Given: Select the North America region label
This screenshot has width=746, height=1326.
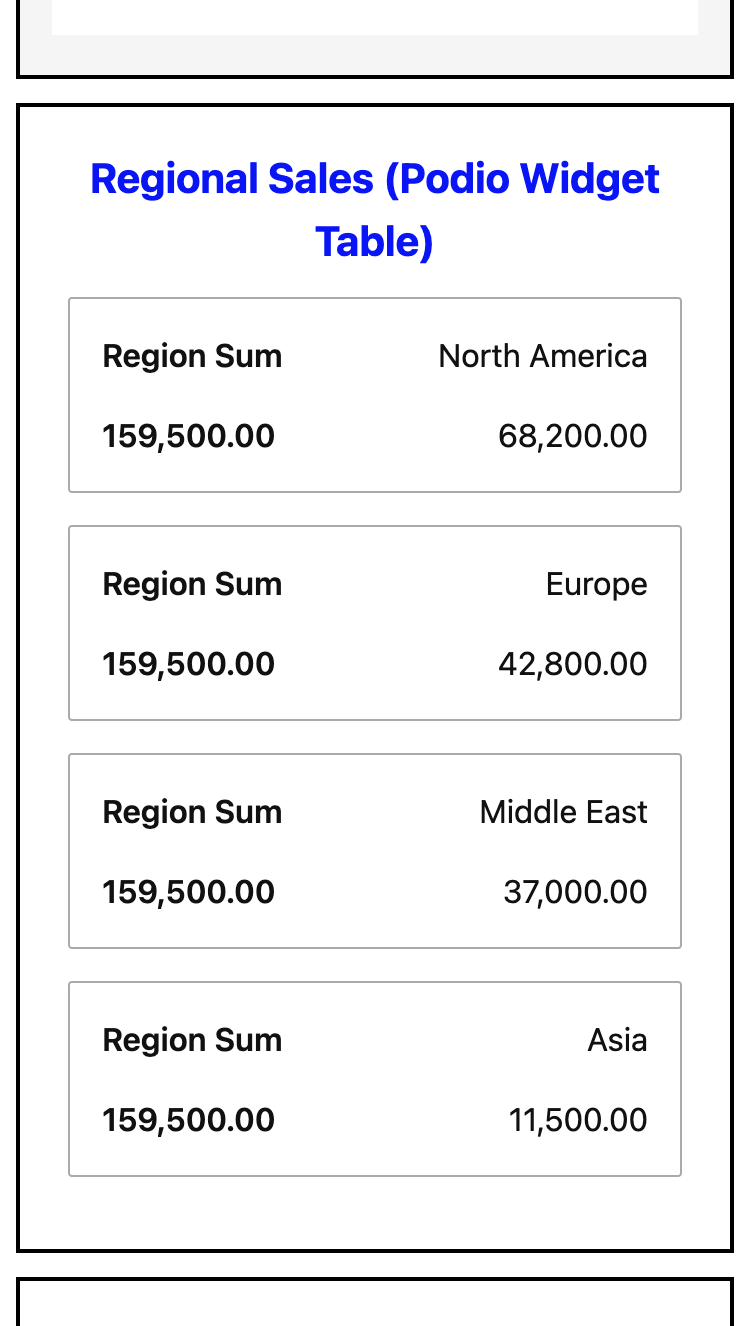Looking at the screenshot, I should tap(542, 356).
